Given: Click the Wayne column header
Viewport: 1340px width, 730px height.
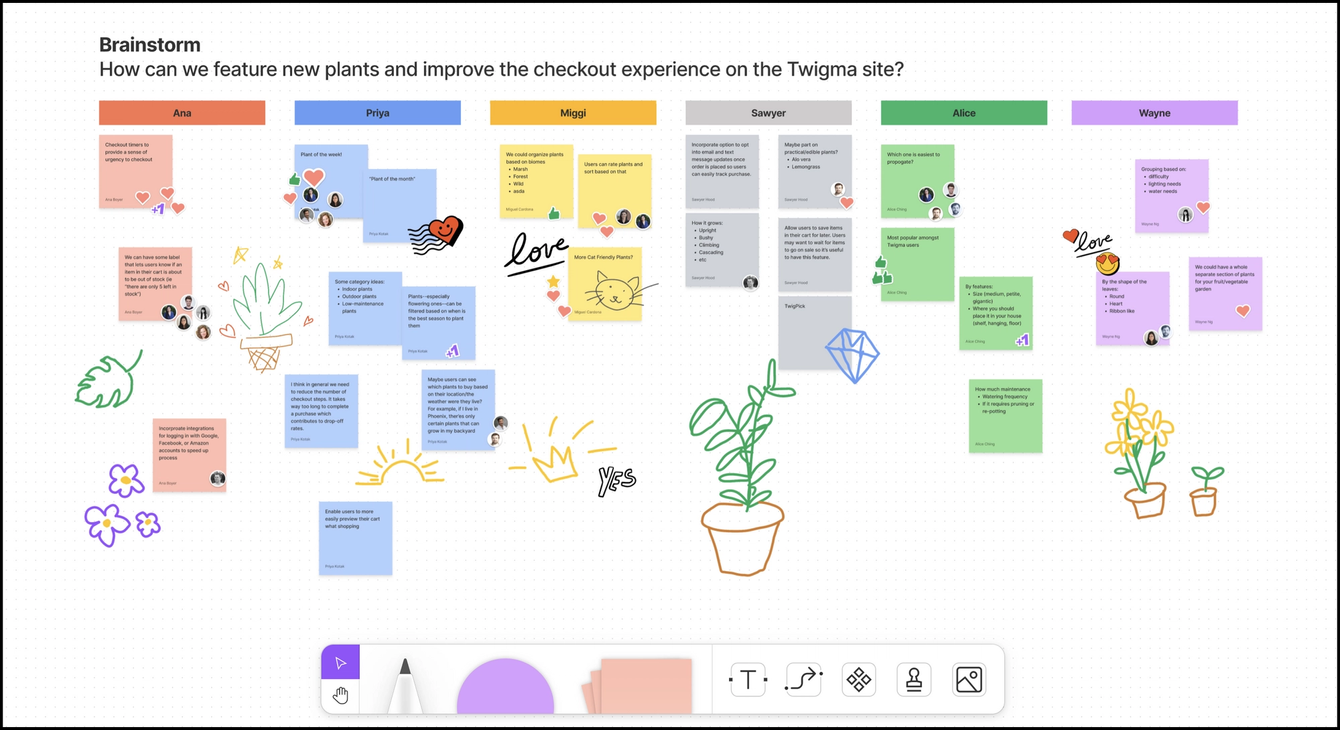Looking at the screenshot, I should [1154, 112].
